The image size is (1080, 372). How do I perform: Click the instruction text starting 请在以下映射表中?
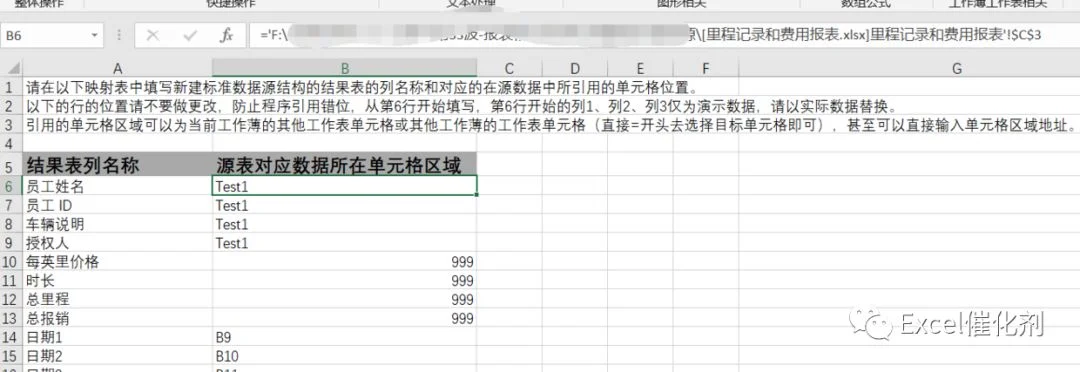(x=362, y=87)
